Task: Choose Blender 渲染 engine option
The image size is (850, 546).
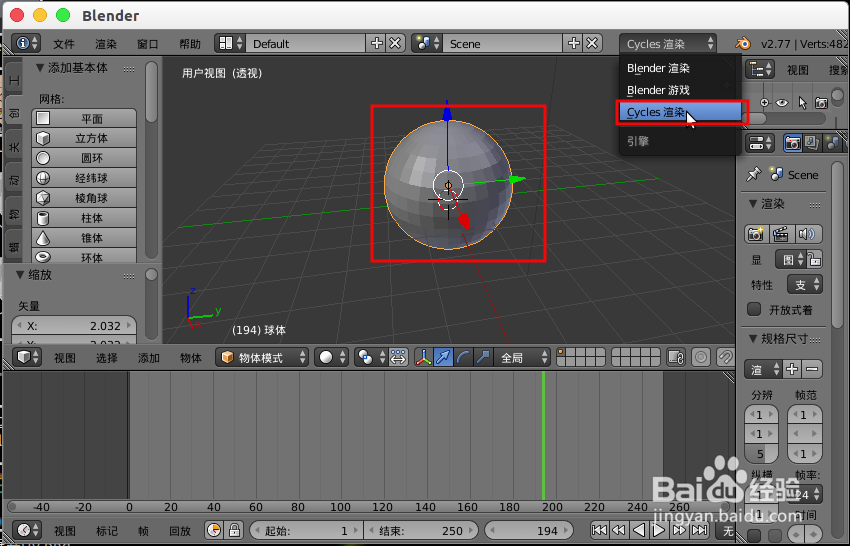Action: pyautogui.click(x=680, y=68)
